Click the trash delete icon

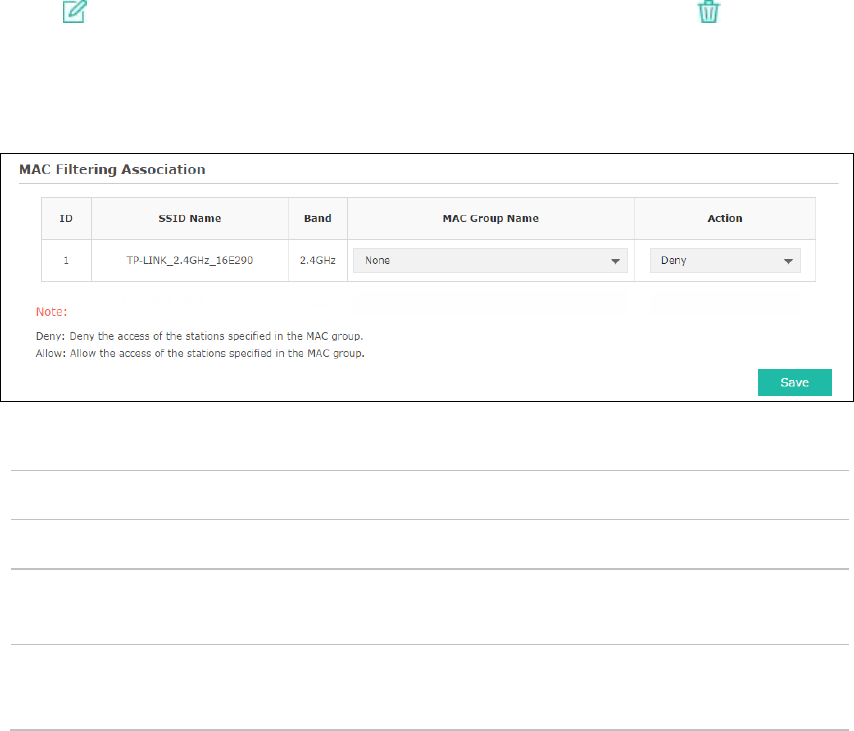[x=709, y=11]
